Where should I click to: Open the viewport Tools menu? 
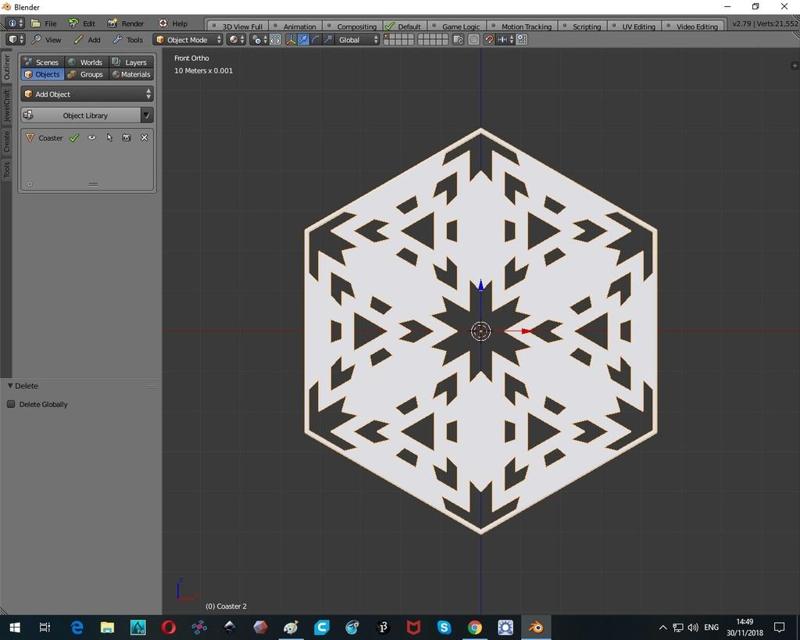point(128,39)
